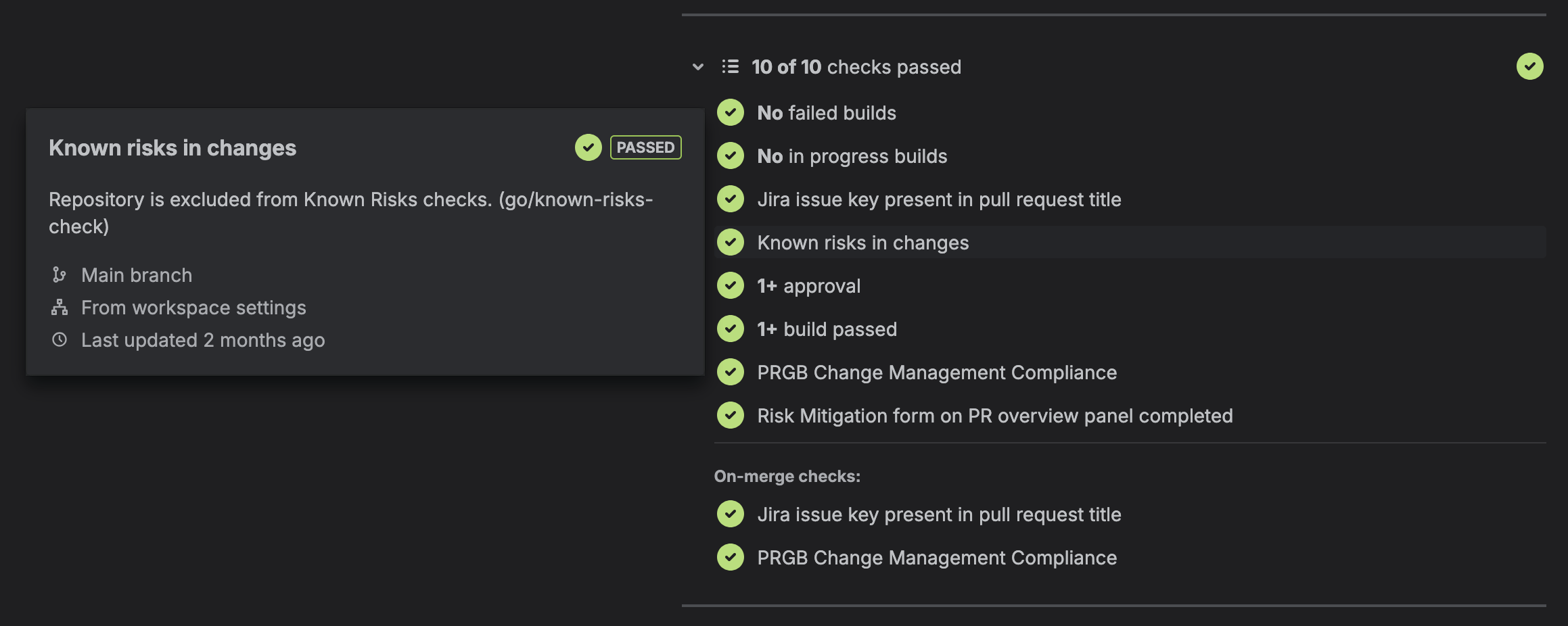Click the clock icon beside Last updated
This screenshot has width=1568, height=626.
point(60,339)
